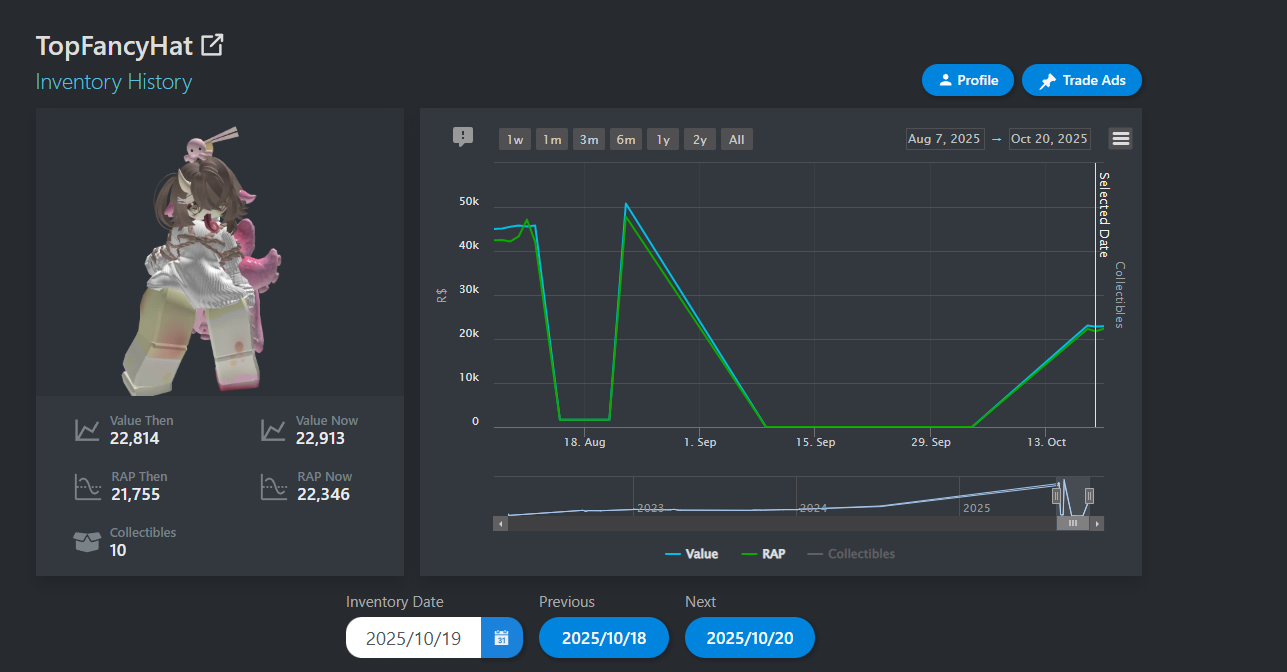Click the Value Now chart icon
The height and width of the screenshot is (672, 1287).
[x=273, y=430]
